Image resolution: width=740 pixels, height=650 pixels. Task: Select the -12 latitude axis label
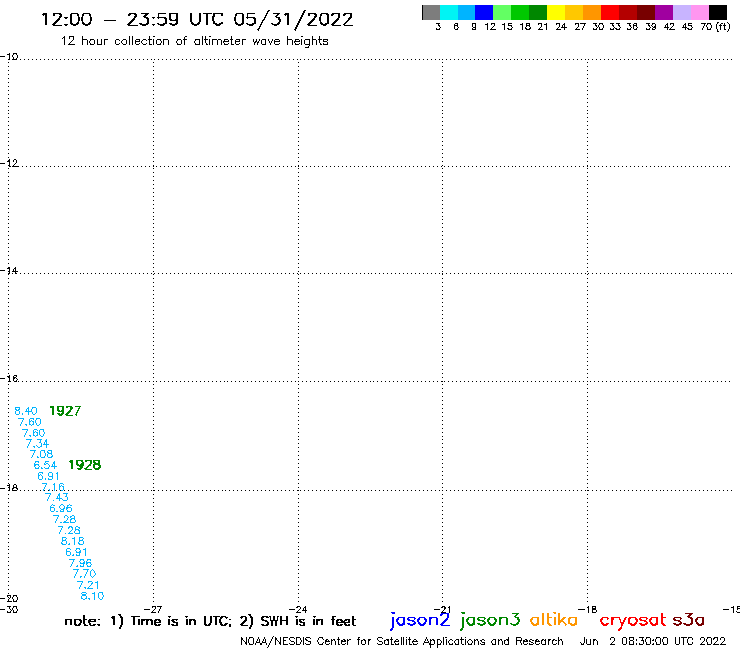tap(9, 163)
